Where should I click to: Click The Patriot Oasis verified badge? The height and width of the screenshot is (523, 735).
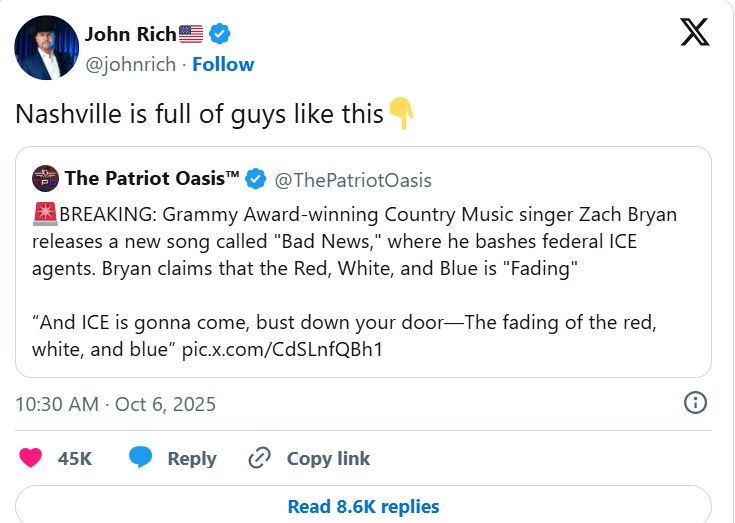(x=256, y=180)
